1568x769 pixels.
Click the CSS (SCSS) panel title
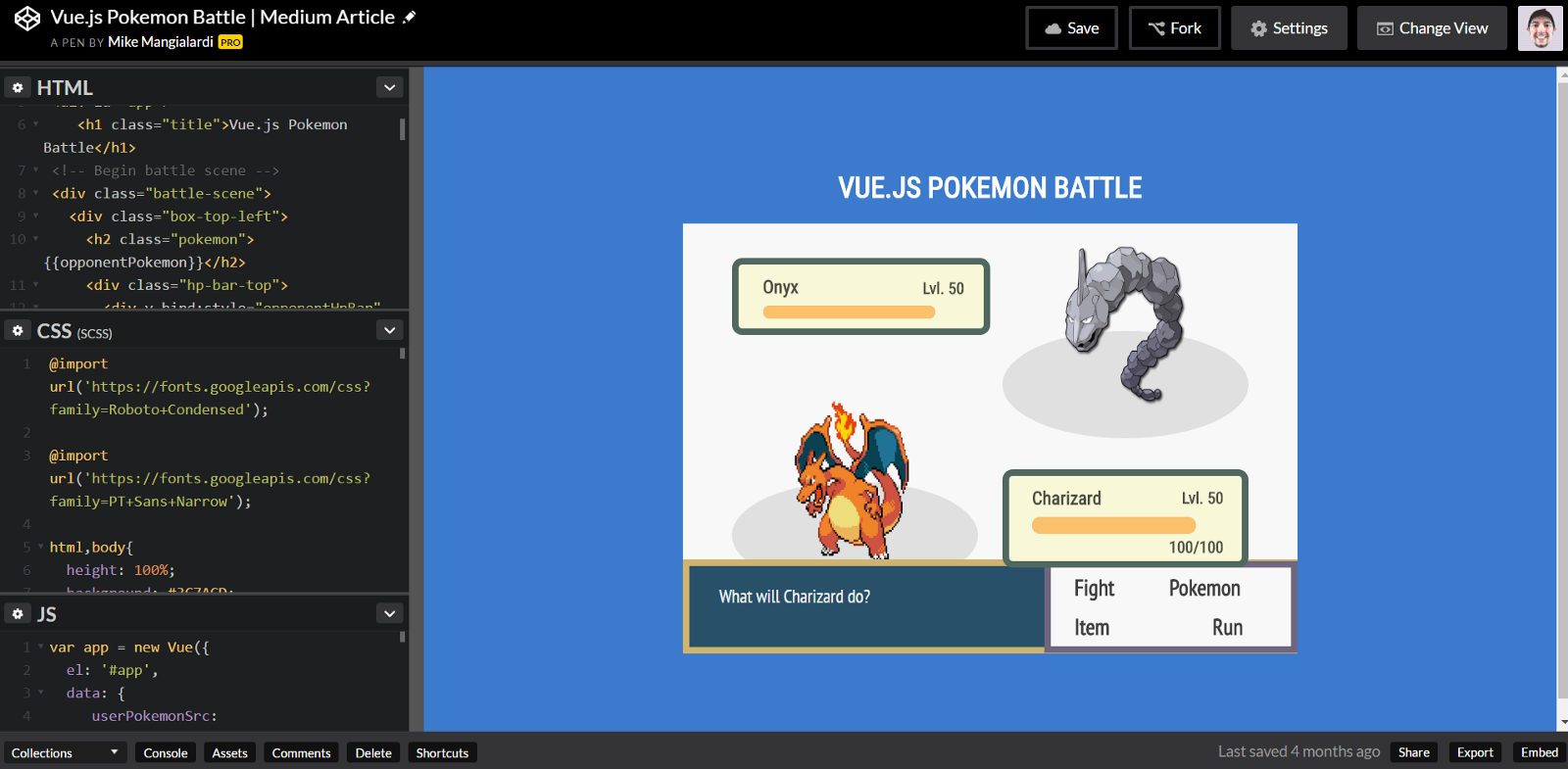[74, 331]
